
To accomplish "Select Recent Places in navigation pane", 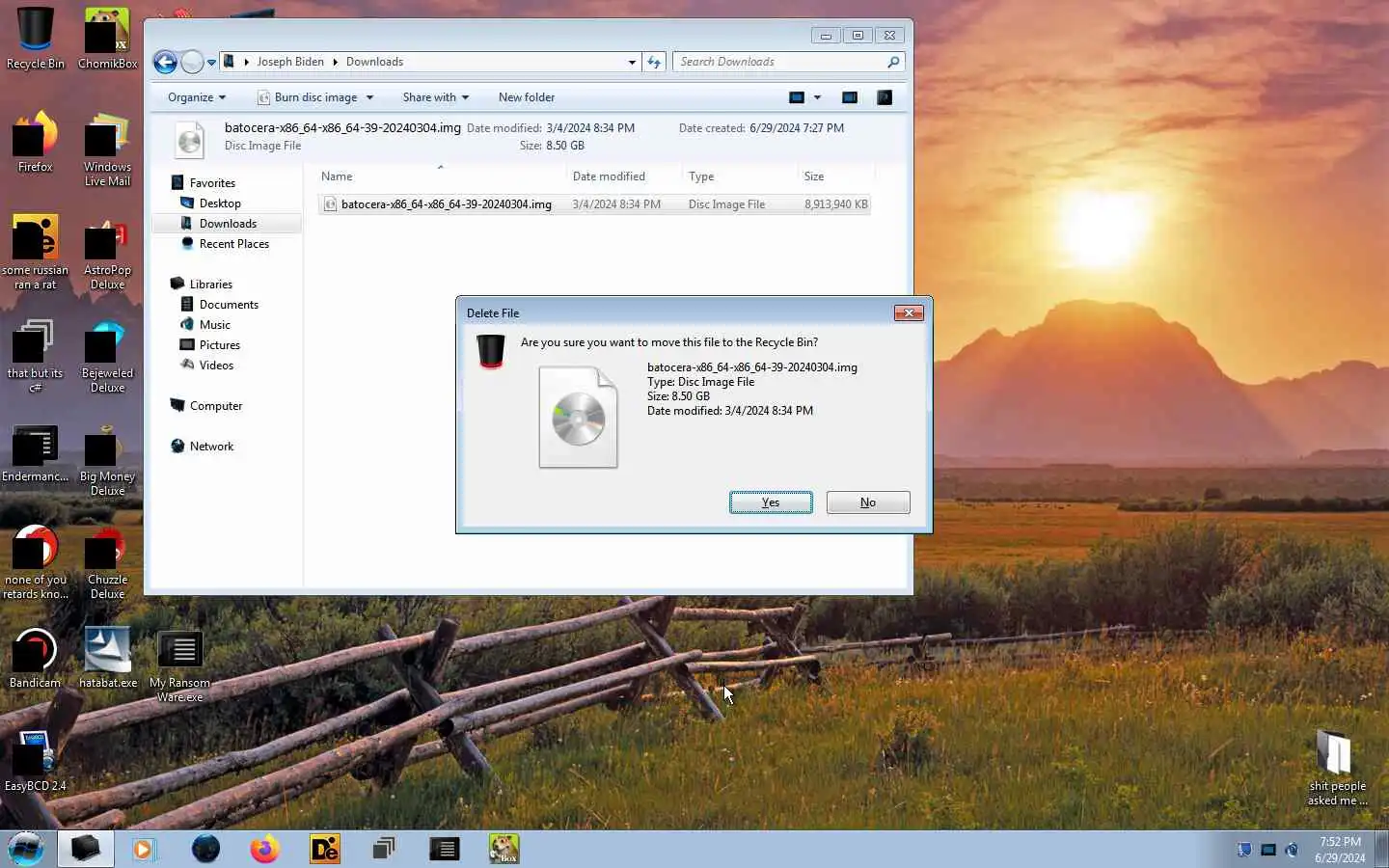I will [234, 244].
